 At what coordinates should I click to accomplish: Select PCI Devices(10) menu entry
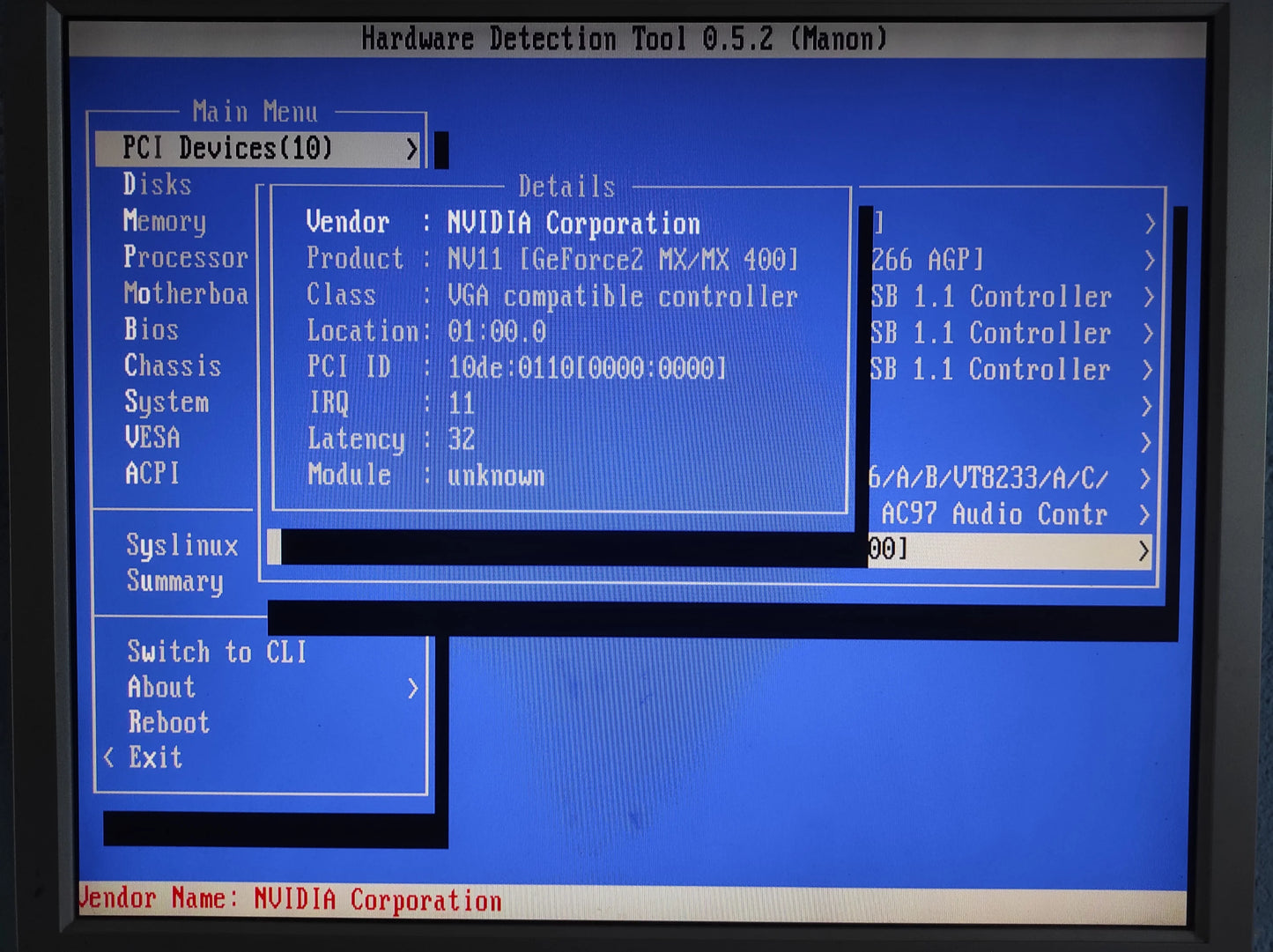258,149
